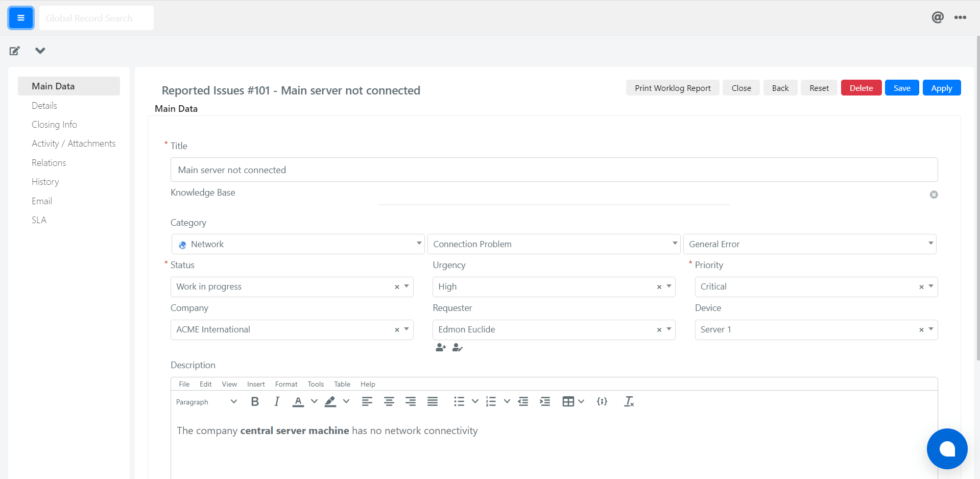Apply background highlight color
The image size is (980, 479).
click(331, 401)
